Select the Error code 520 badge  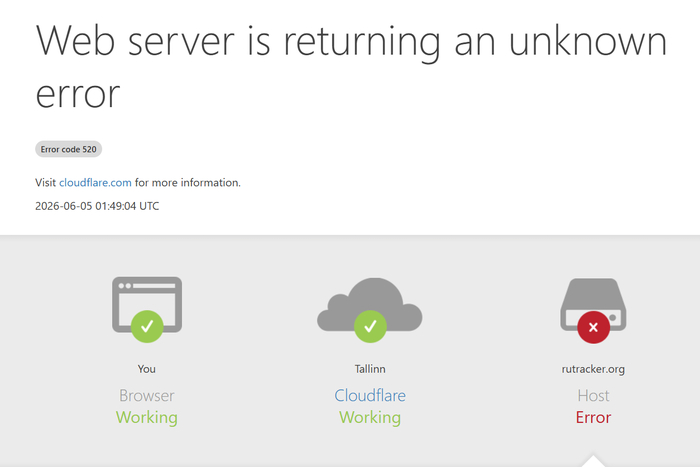(69, 149)
